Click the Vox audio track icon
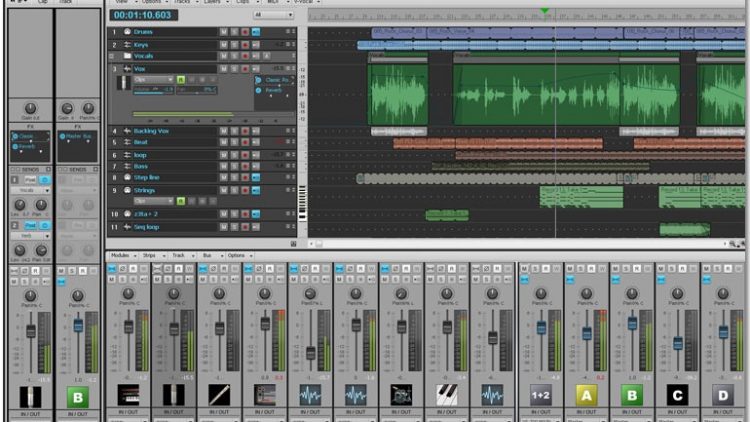This screenshot has width=750, height=422. (x=127, y=69)
